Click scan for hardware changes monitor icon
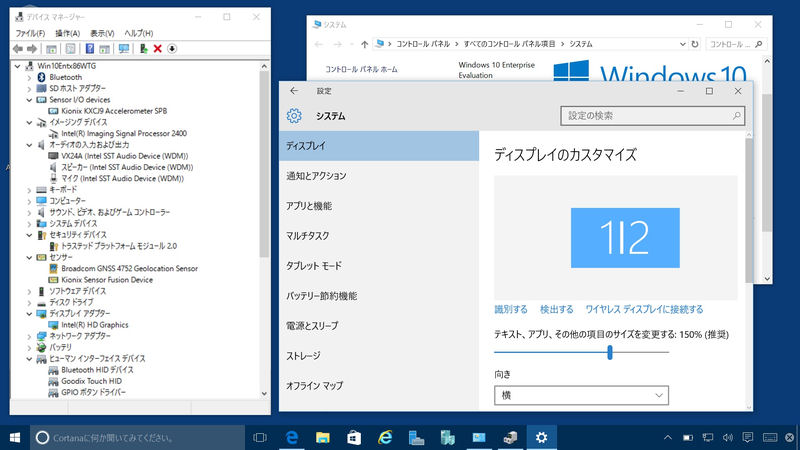Image resolution: width=800 pixels, height=450 pixels. click(x=123, y=48)
